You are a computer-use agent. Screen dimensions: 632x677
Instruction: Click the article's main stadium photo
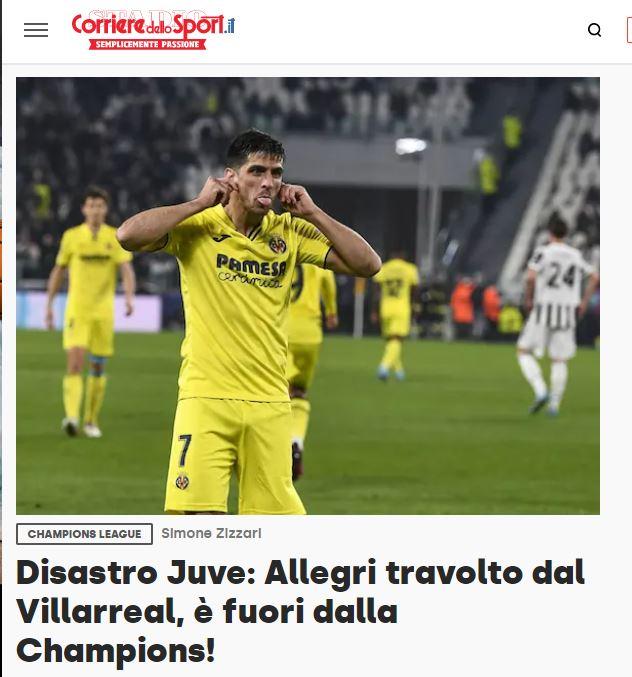pos(308,296)
